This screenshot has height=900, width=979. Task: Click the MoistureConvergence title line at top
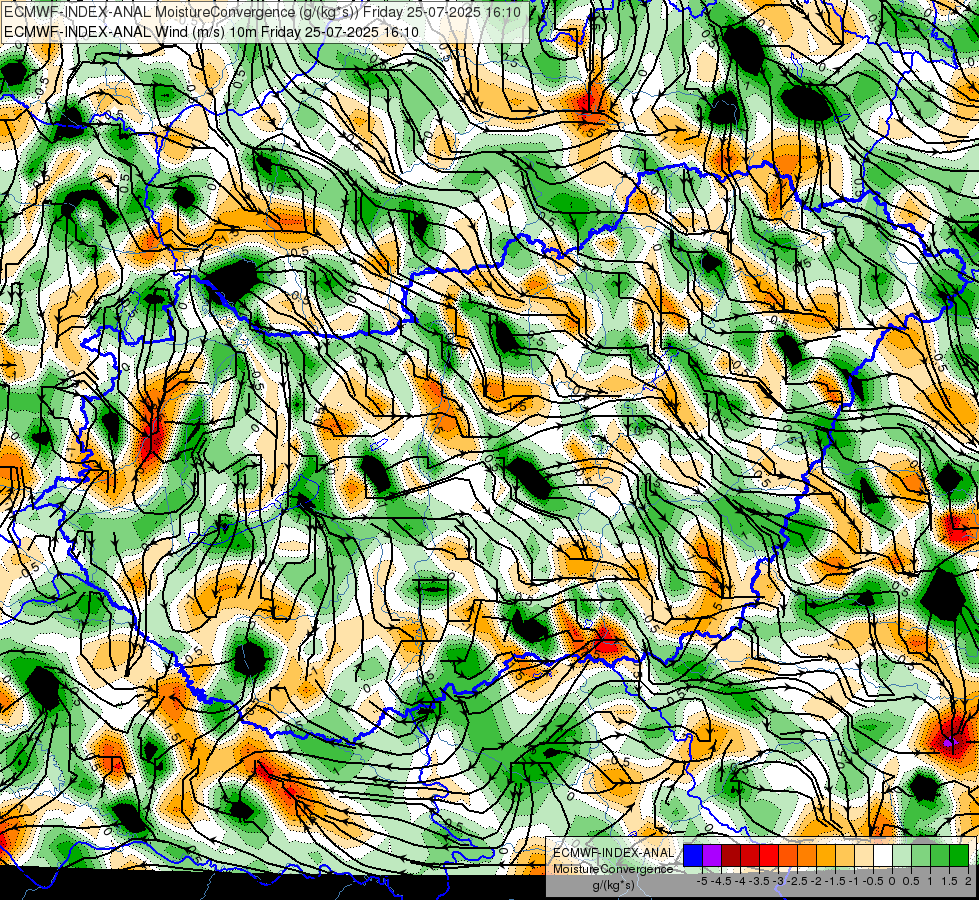point(262,11)
